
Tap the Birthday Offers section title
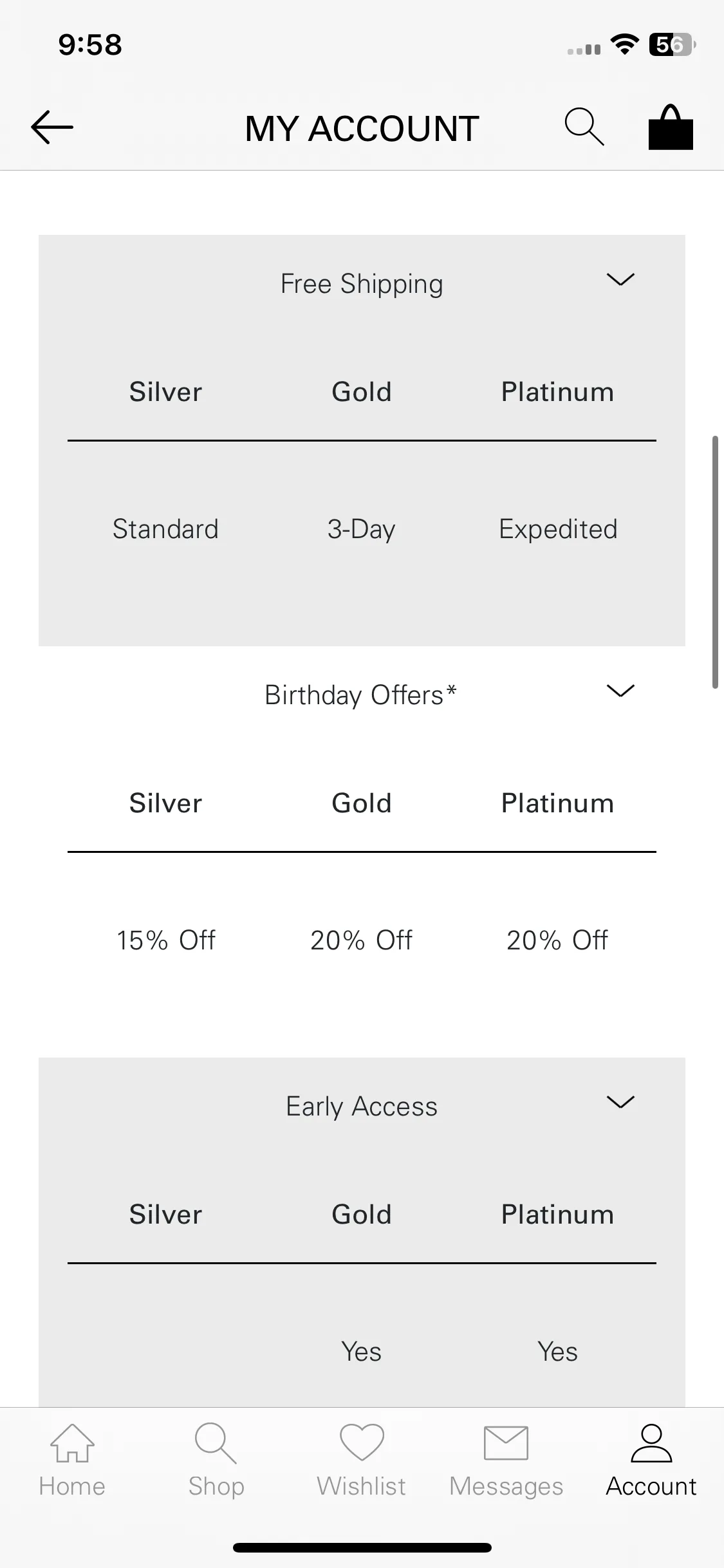point(361,695)
